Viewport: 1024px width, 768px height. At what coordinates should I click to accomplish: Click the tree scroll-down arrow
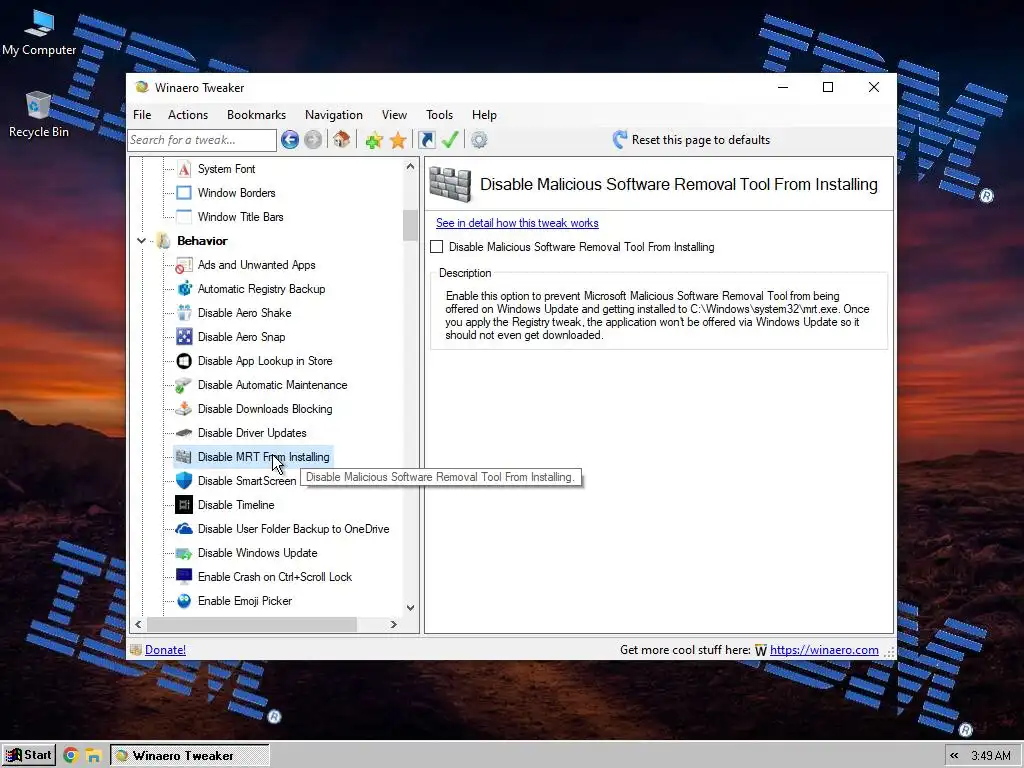point(410,608)
